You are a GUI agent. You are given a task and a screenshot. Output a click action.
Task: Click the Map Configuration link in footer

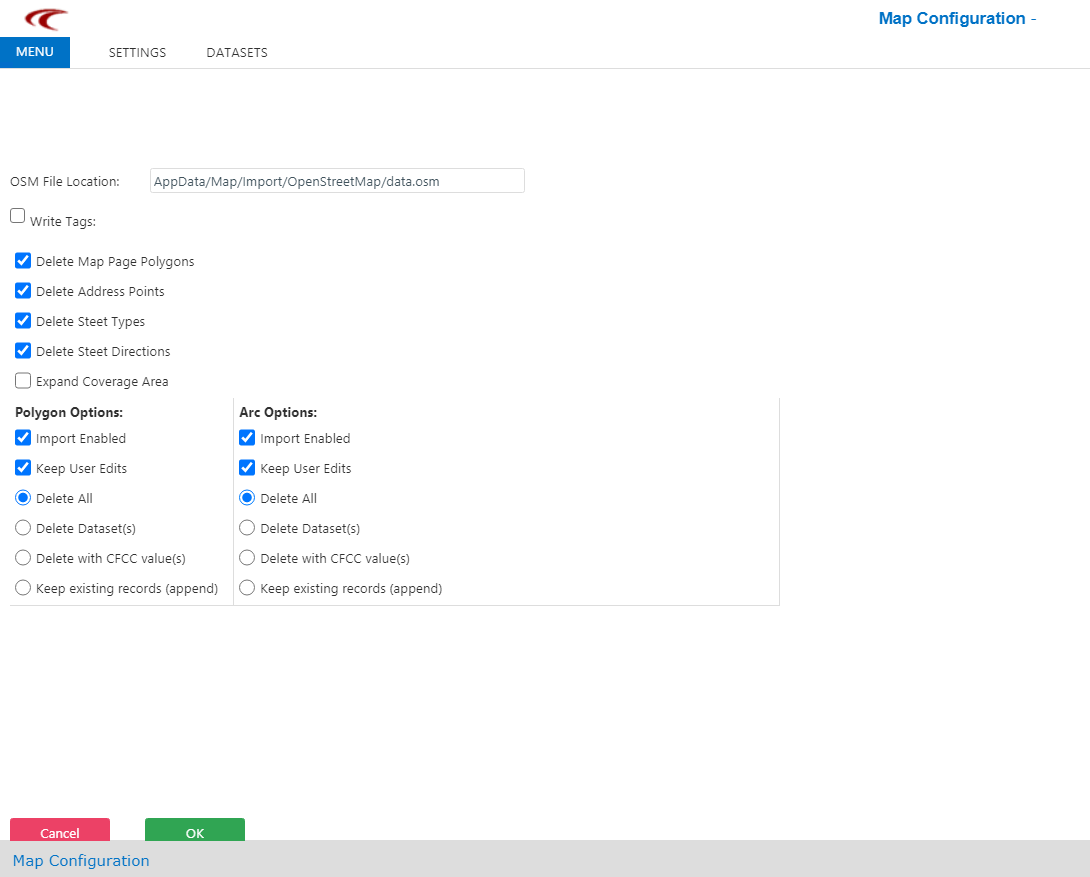pyautogui.click(x=81, y=861)
